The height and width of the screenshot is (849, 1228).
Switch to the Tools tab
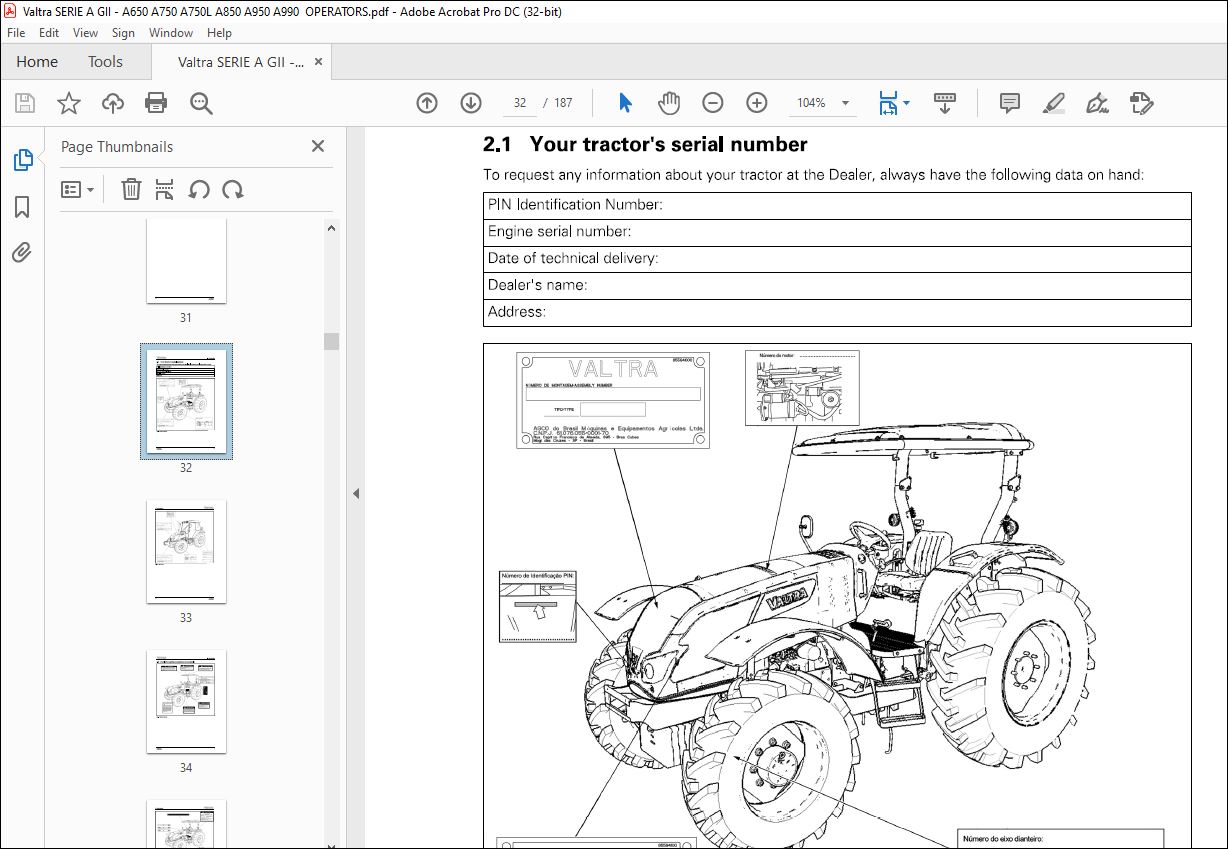(x=105, y=62)
